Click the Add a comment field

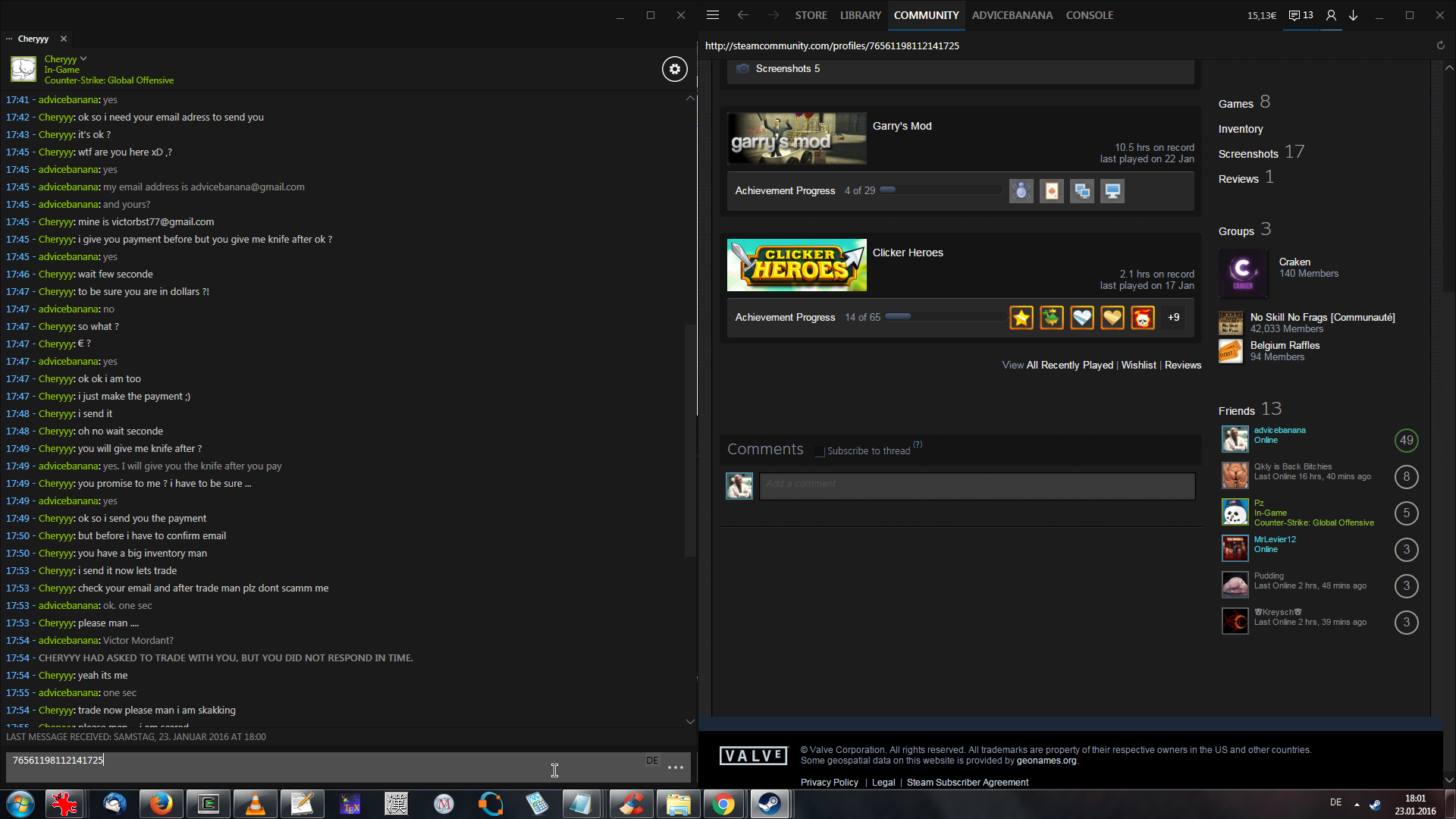[x=977, y=485]
